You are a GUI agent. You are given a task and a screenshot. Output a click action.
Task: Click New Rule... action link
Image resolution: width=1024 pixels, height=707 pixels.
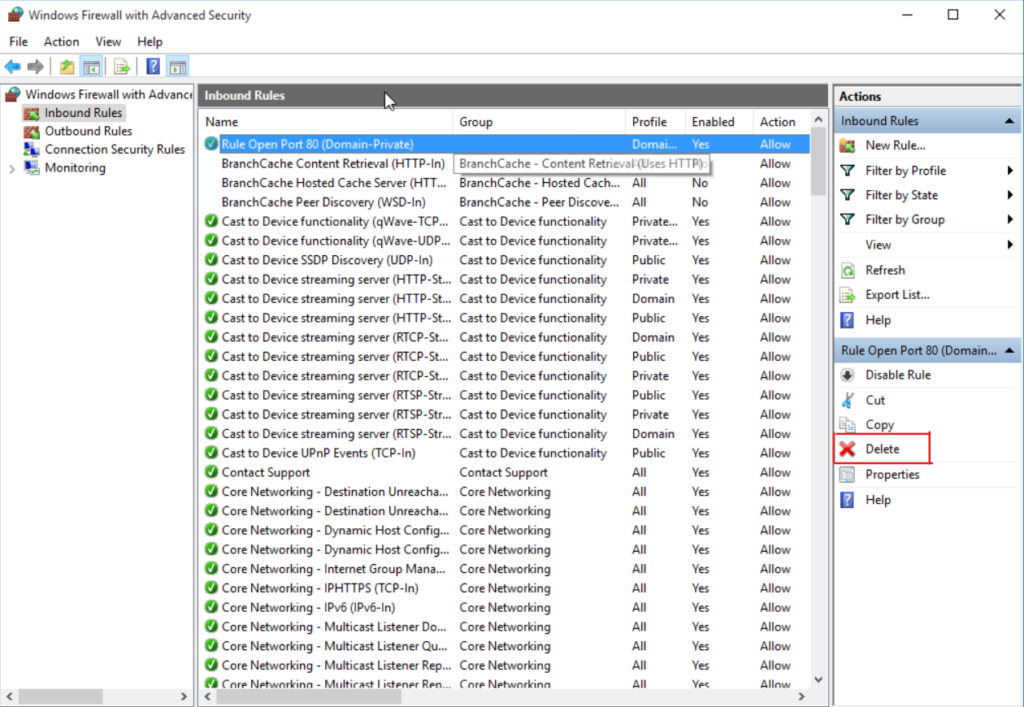coord(895,146)
